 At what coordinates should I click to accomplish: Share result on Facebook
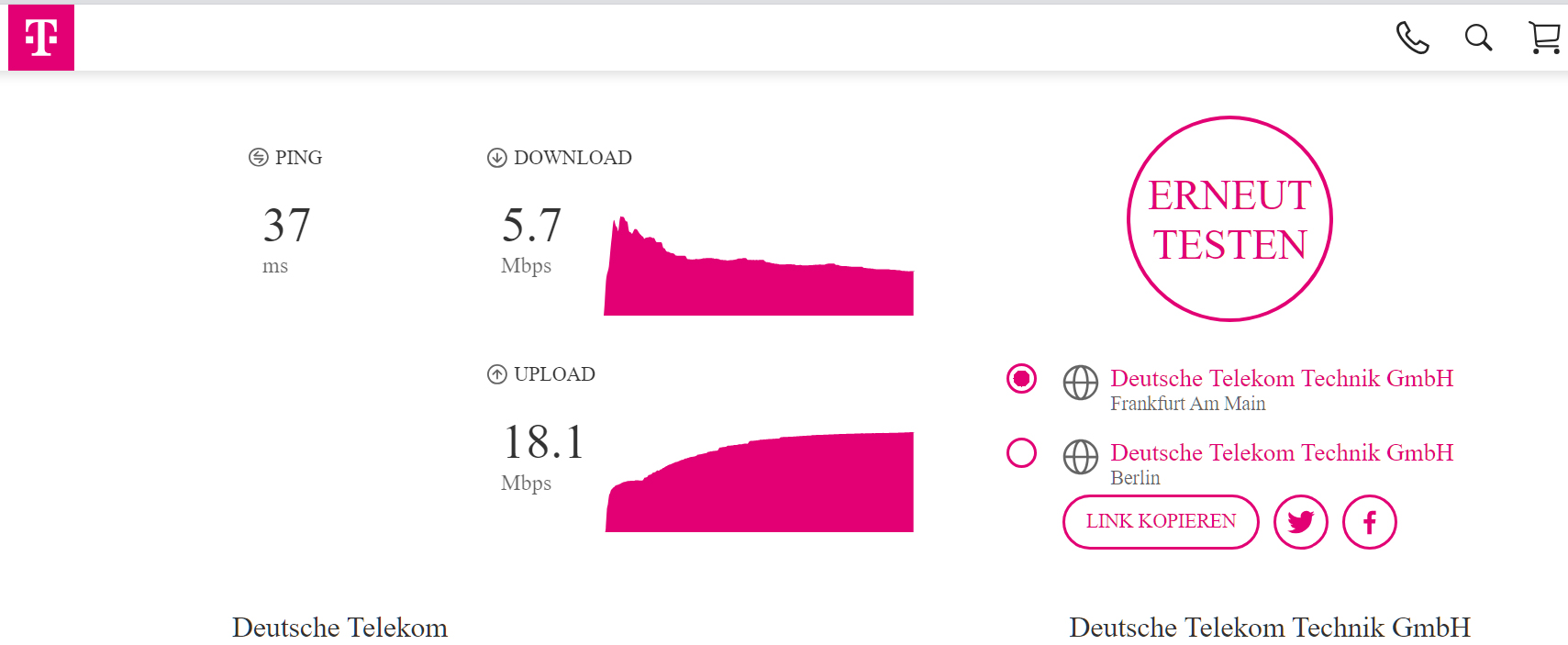(1369, 522)
